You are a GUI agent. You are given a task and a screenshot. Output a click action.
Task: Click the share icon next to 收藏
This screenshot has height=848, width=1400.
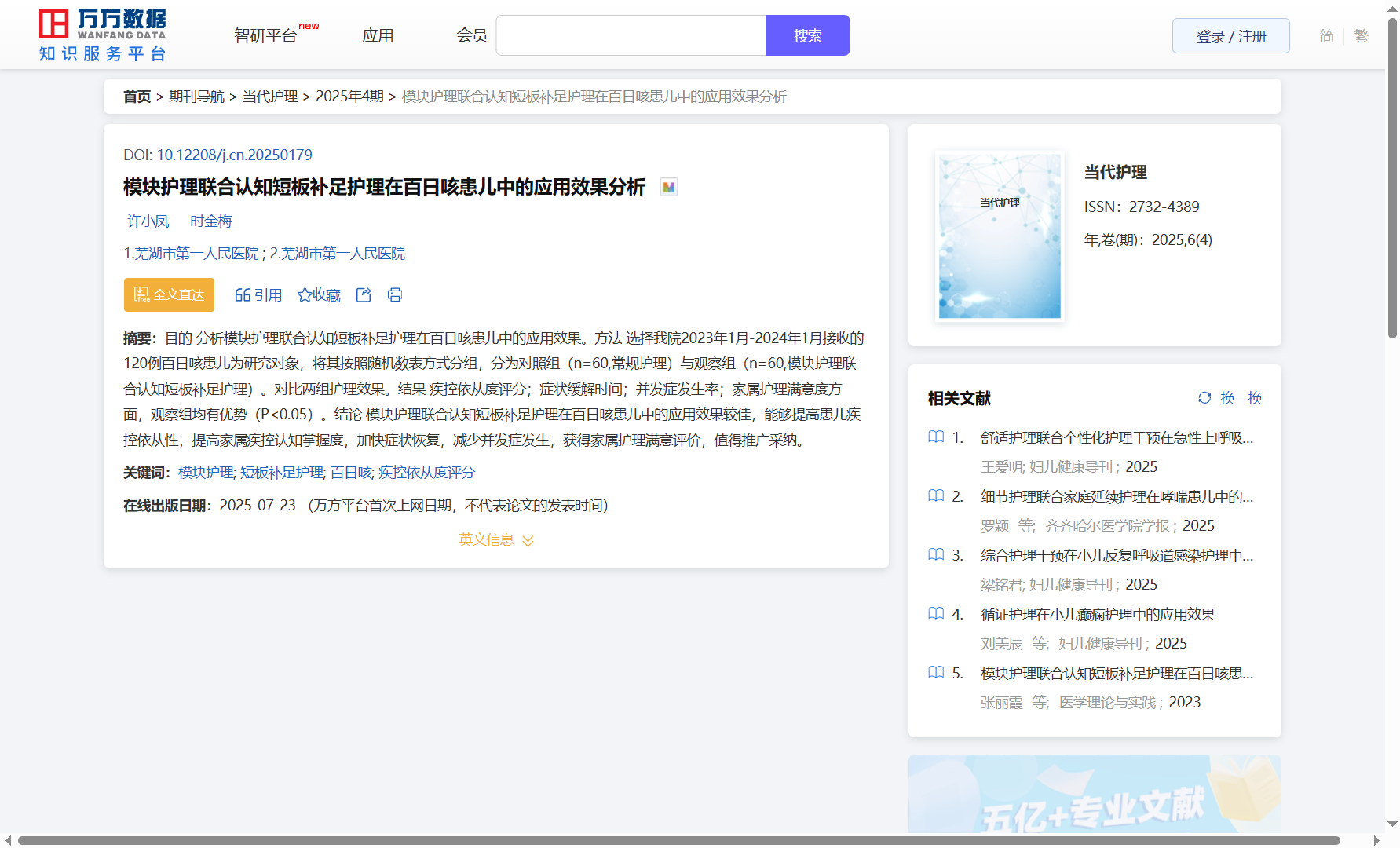364,294
